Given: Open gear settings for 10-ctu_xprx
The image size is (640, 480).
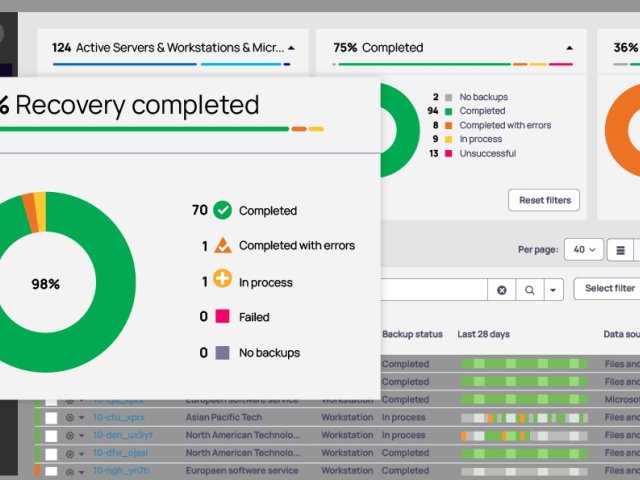Looking at the screenshot, I should coord(70,418).
